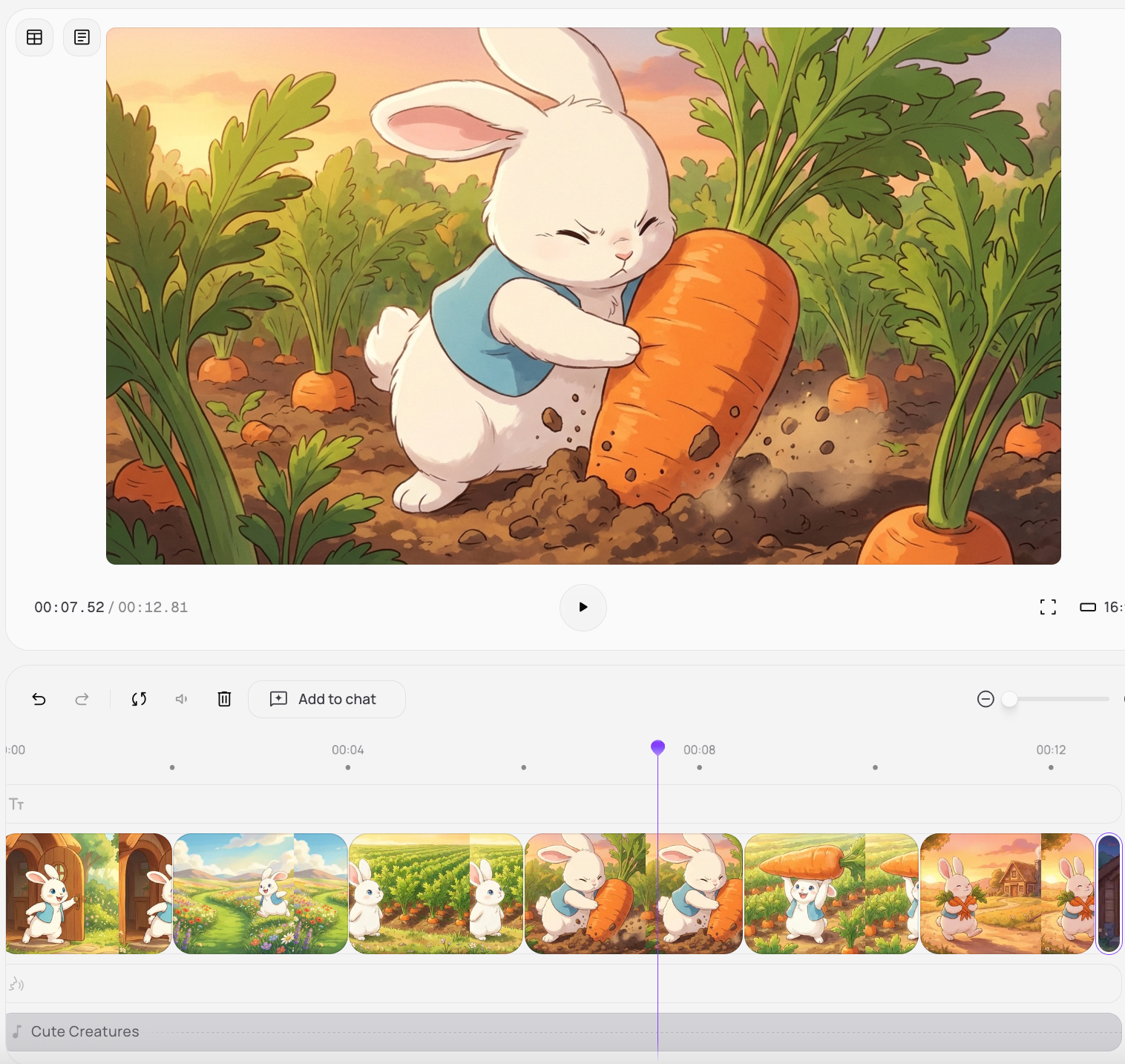Regenerate the selected clip
This screenshot has width=1125, height=1064.
point(139,699)
